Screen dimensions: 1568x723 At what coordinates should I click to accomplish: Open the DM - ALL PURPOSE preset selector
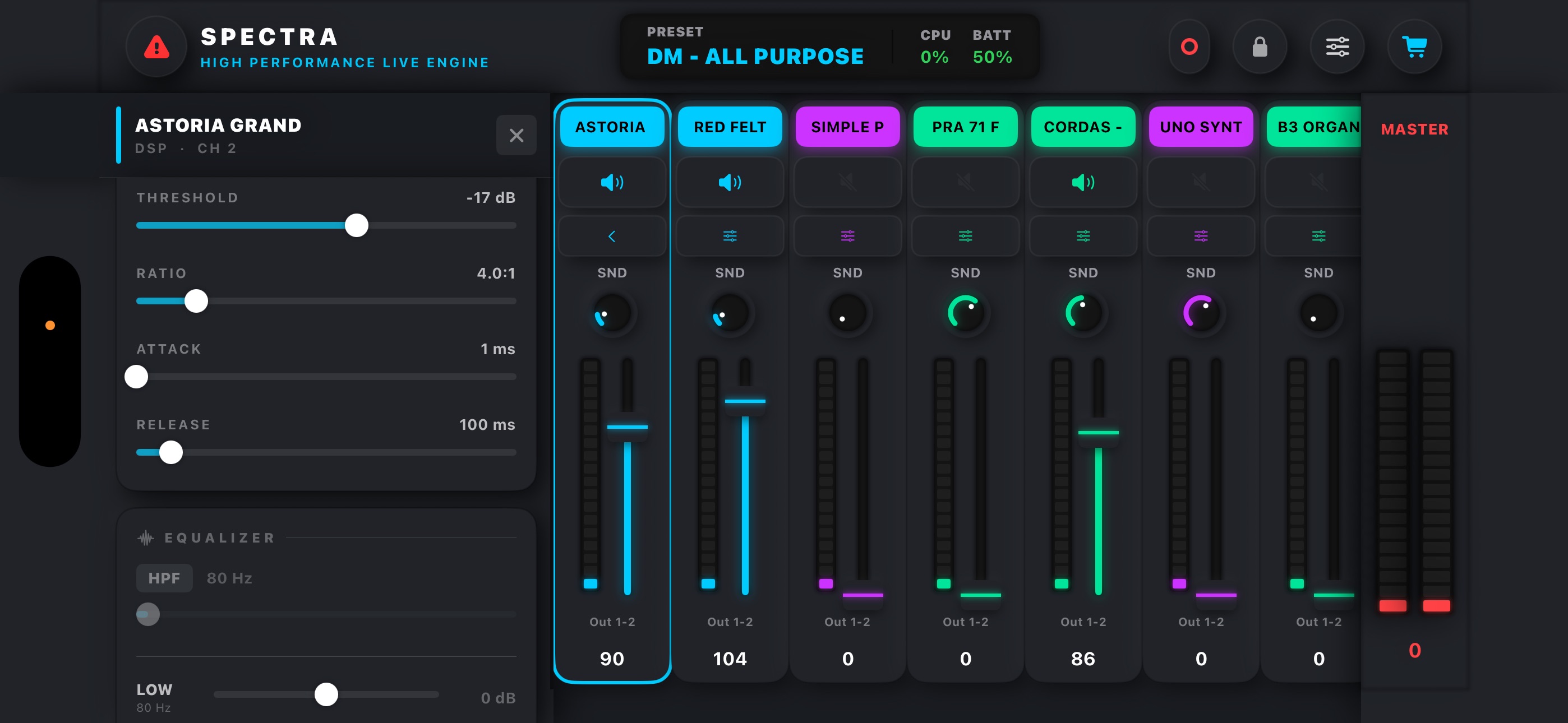[755, 56]
